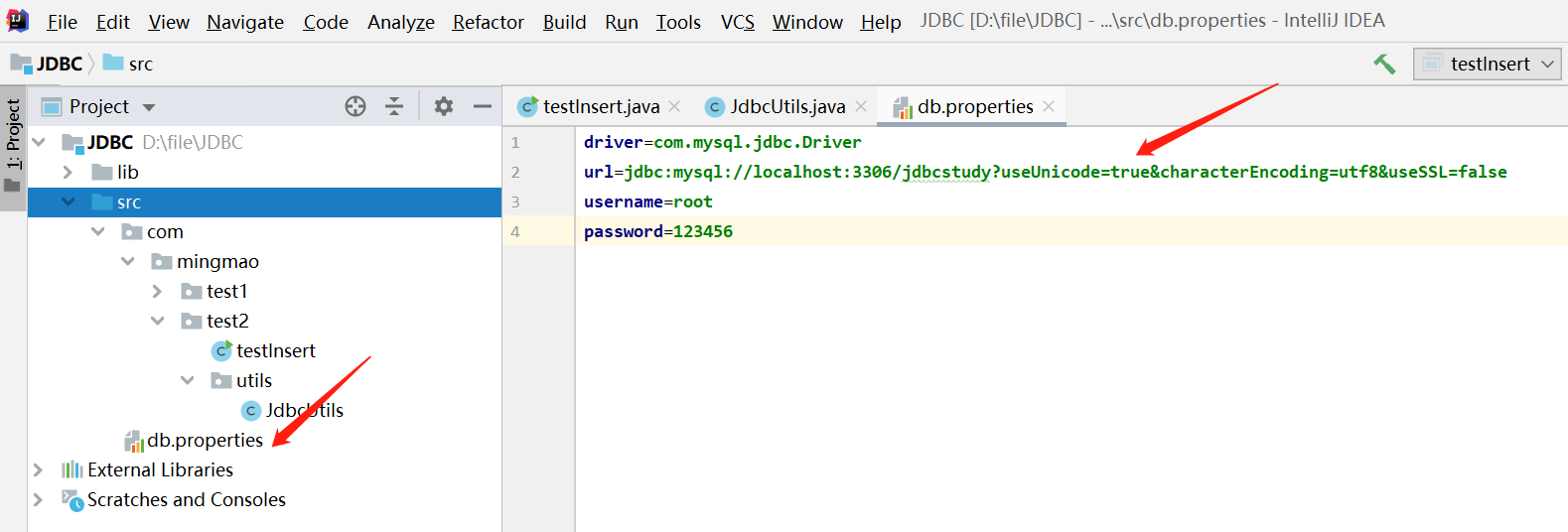Image resolution: width=1568 pixels, height=532 pixels.
Task: Open the testInsert run configuration dropdown
Action: tap(1488, 64)
